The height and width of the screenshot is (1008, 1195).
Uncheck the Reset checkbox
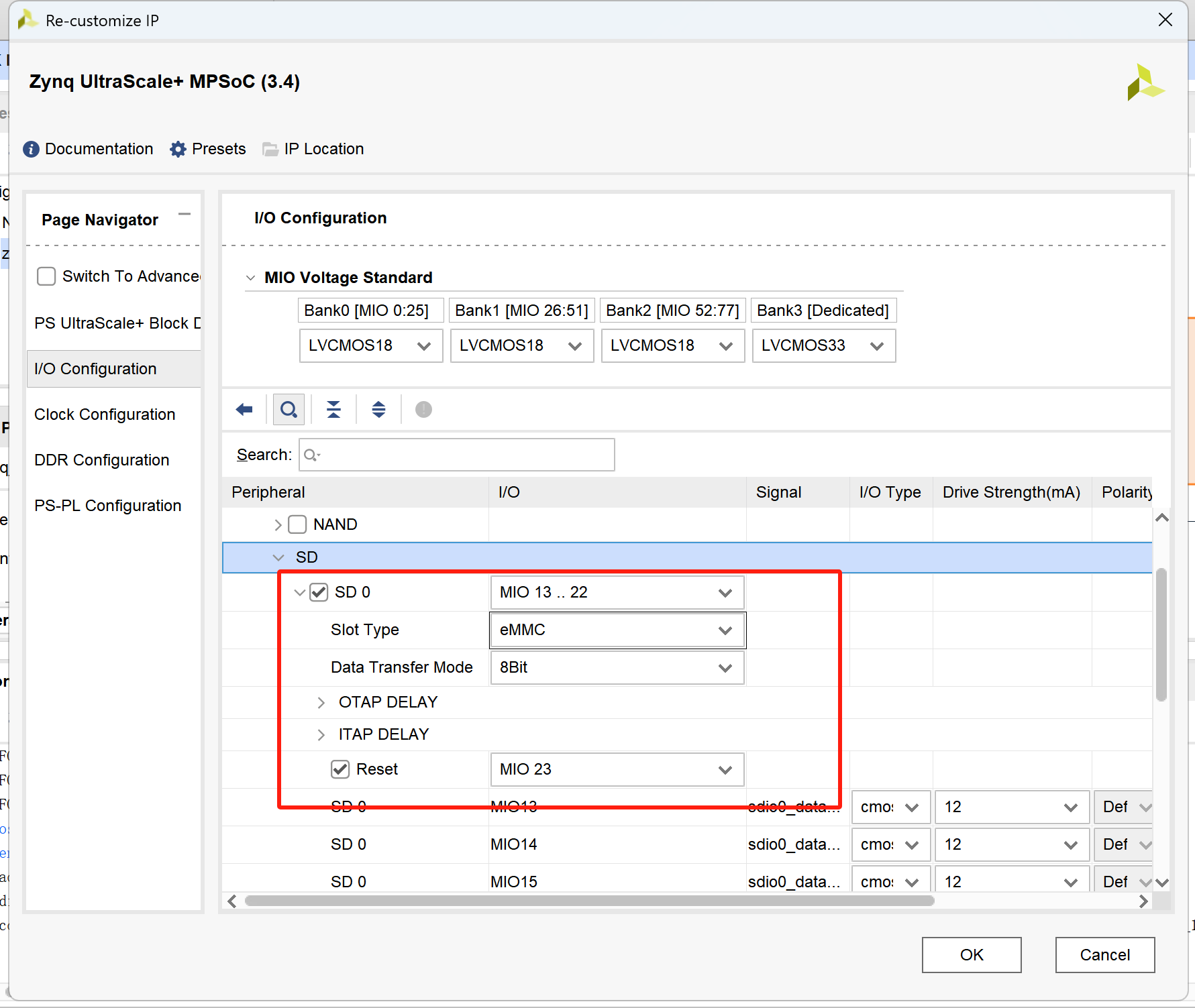point(340,769)
